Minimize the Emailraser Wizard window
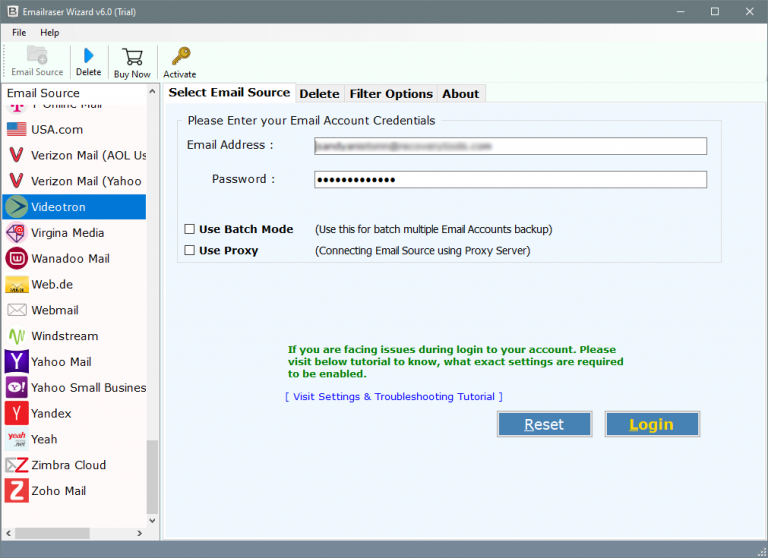This screenshot has height=558, width=768. tap(680, 11)
